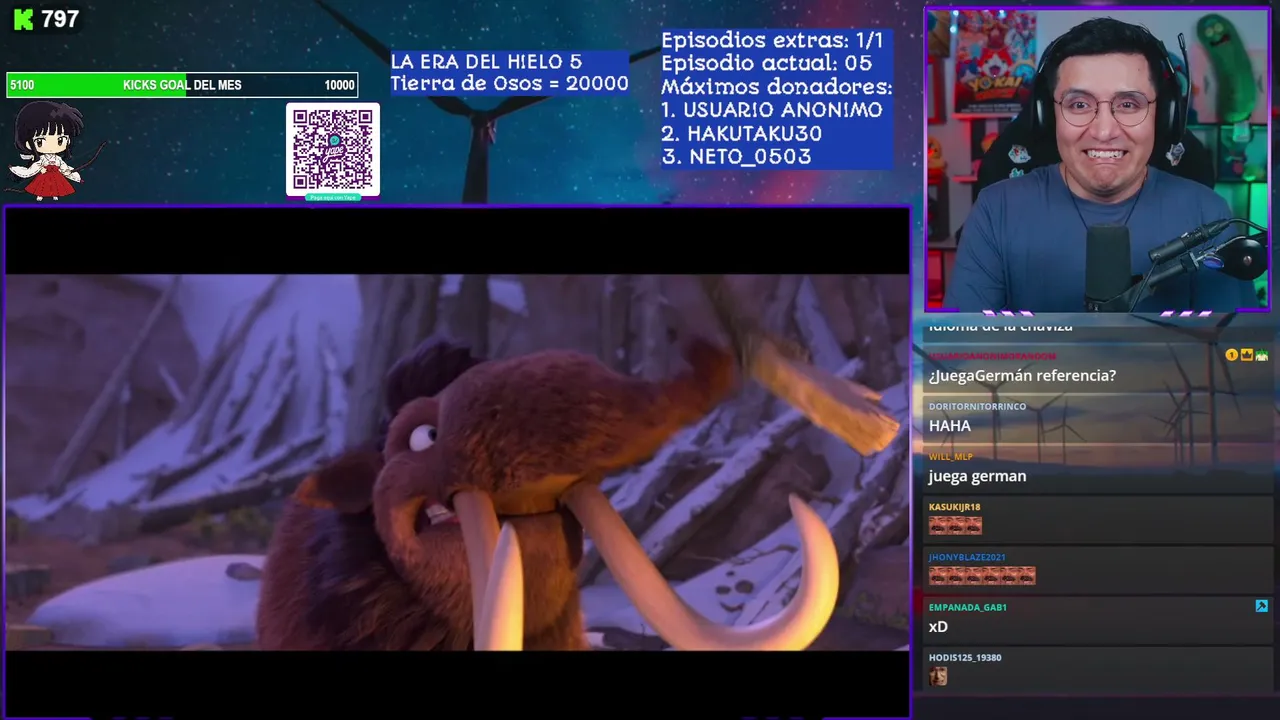Click the viewer count 797
Image resolution: width=1280 pixels, height=720 pixels.
[x=60, y=19]
